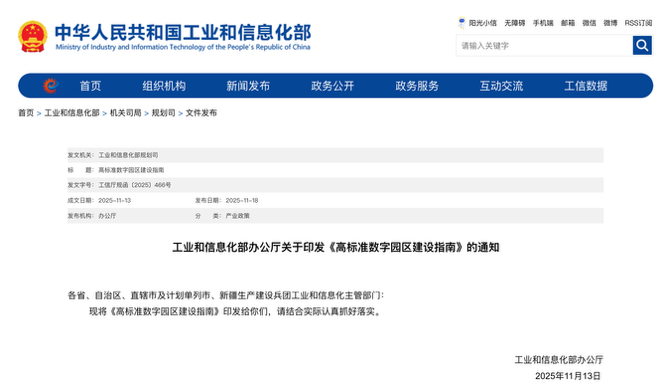Open 政务服务 menu item
Viewport: 663px width, 390px height.
point(417,86)
